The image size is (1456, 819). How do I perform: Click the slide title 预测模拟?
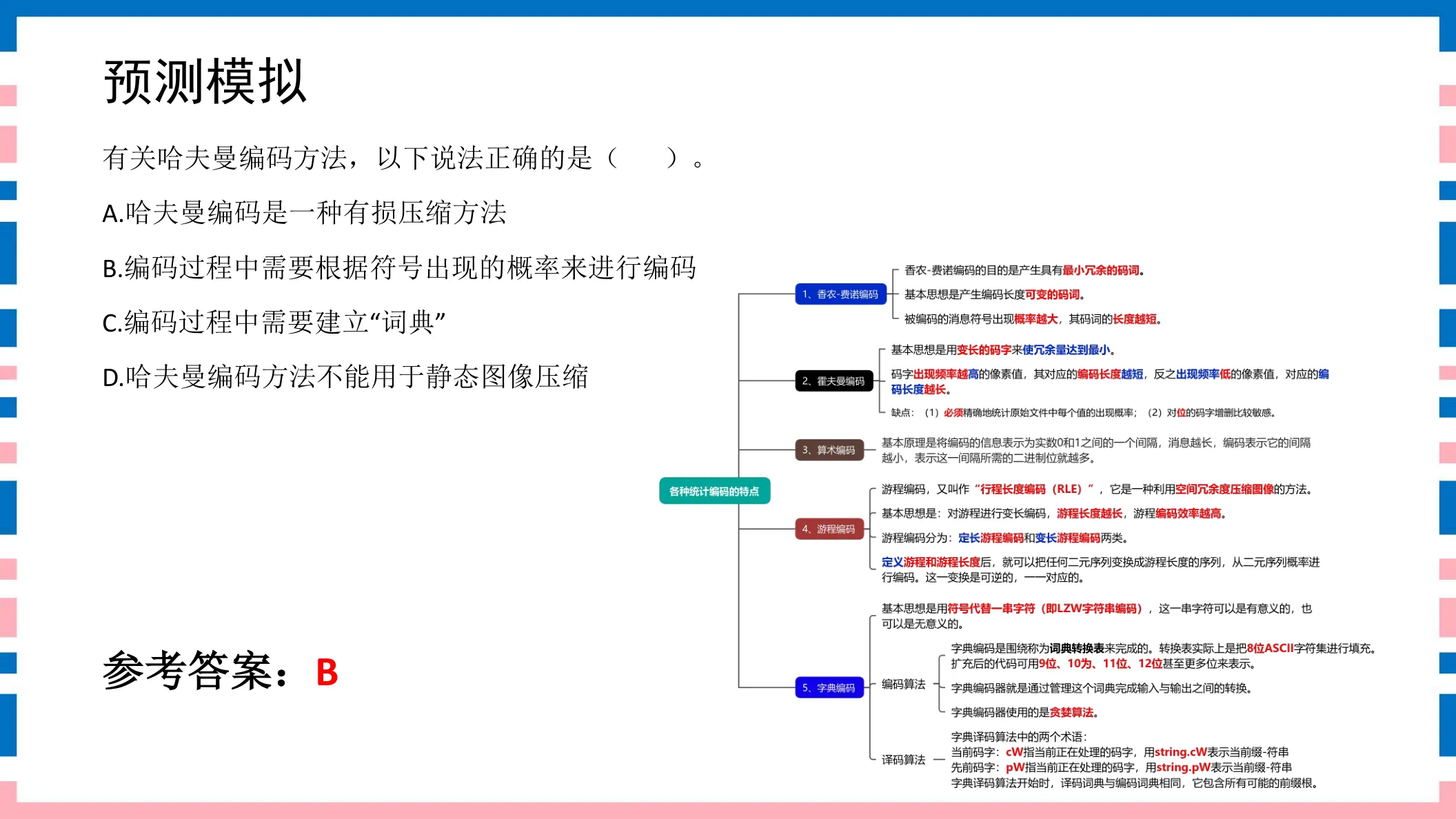click(205, 81)
